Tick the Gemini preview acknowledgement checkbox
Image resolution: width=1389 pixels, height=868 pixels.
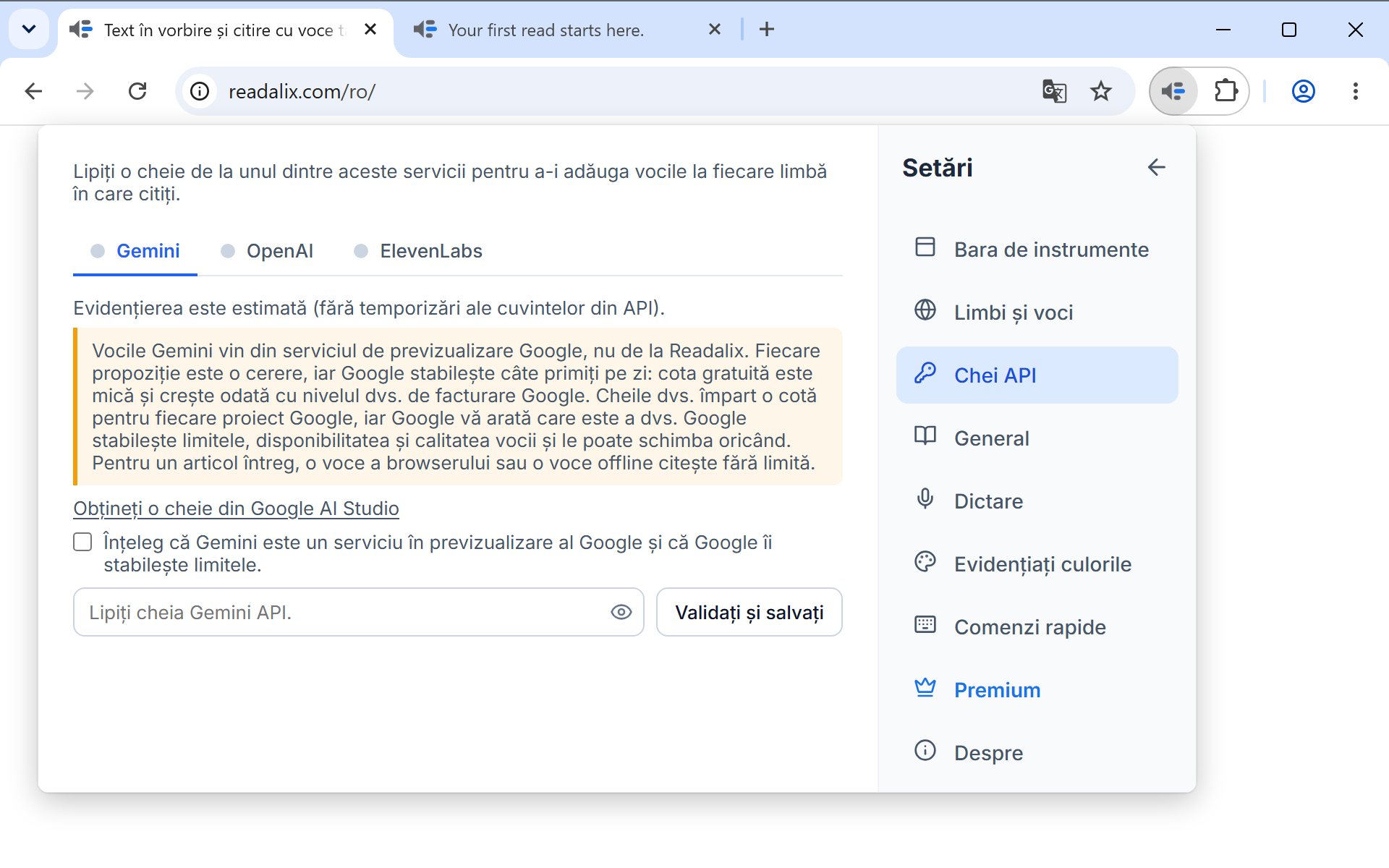[x=82, y=542]
